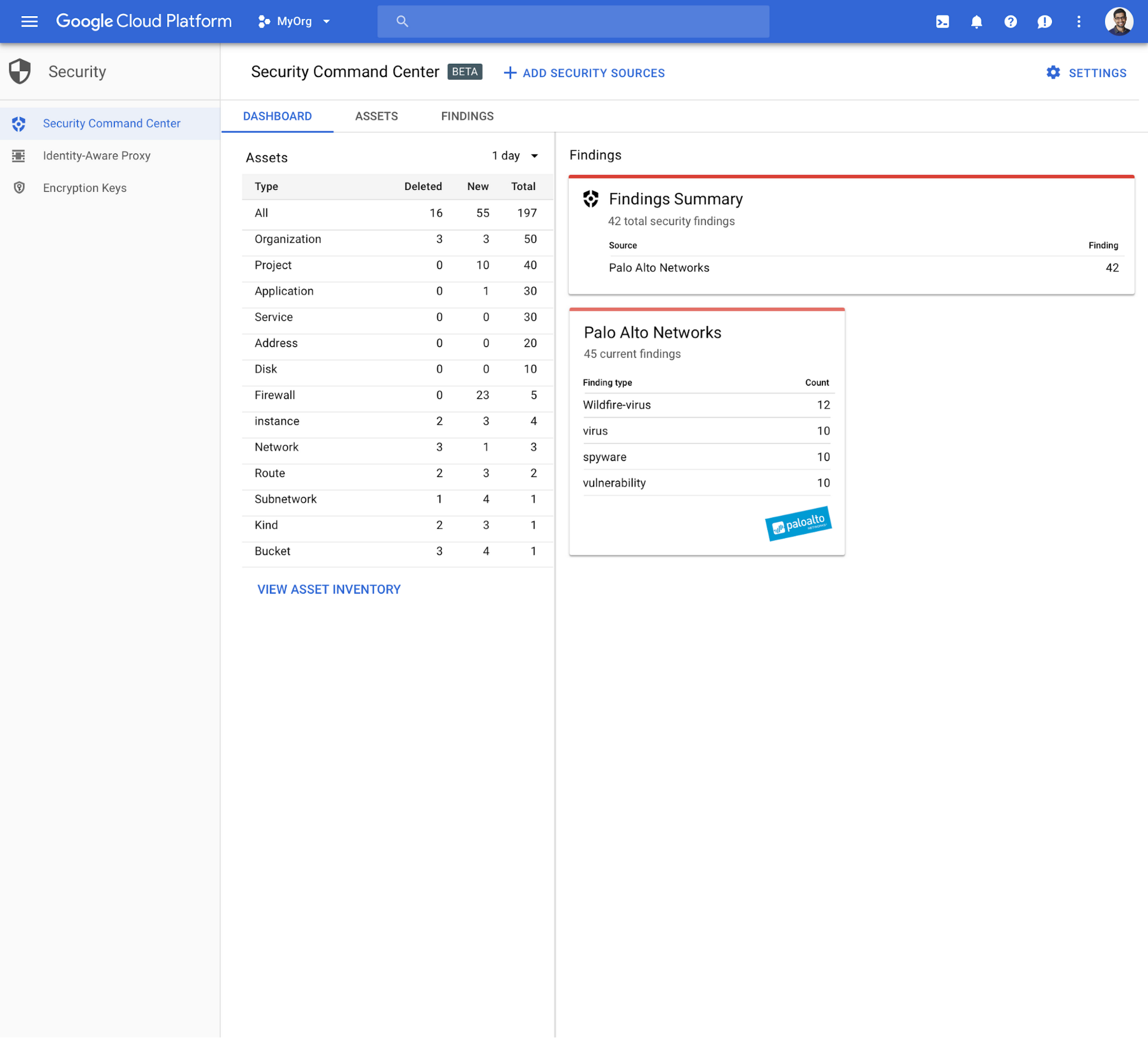Select the virus finding type row
1148x1038 pixels.
point(706,431)
